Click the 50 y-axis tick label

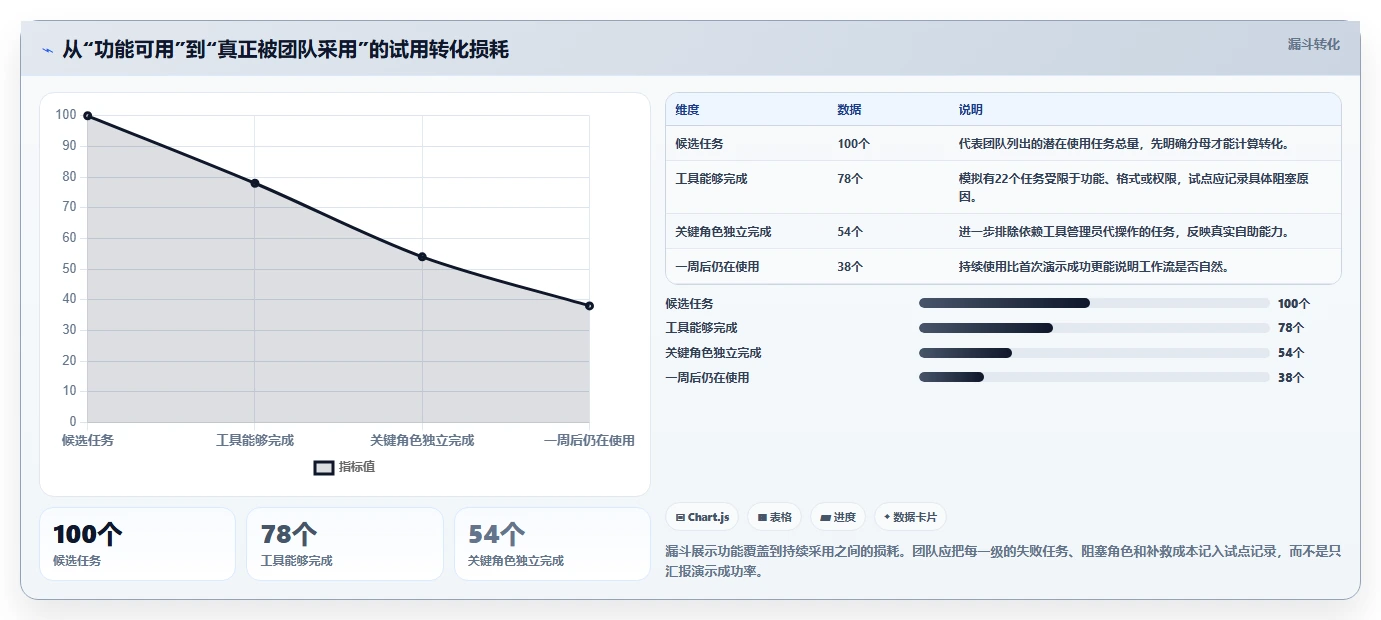click(x=69, y=268)
